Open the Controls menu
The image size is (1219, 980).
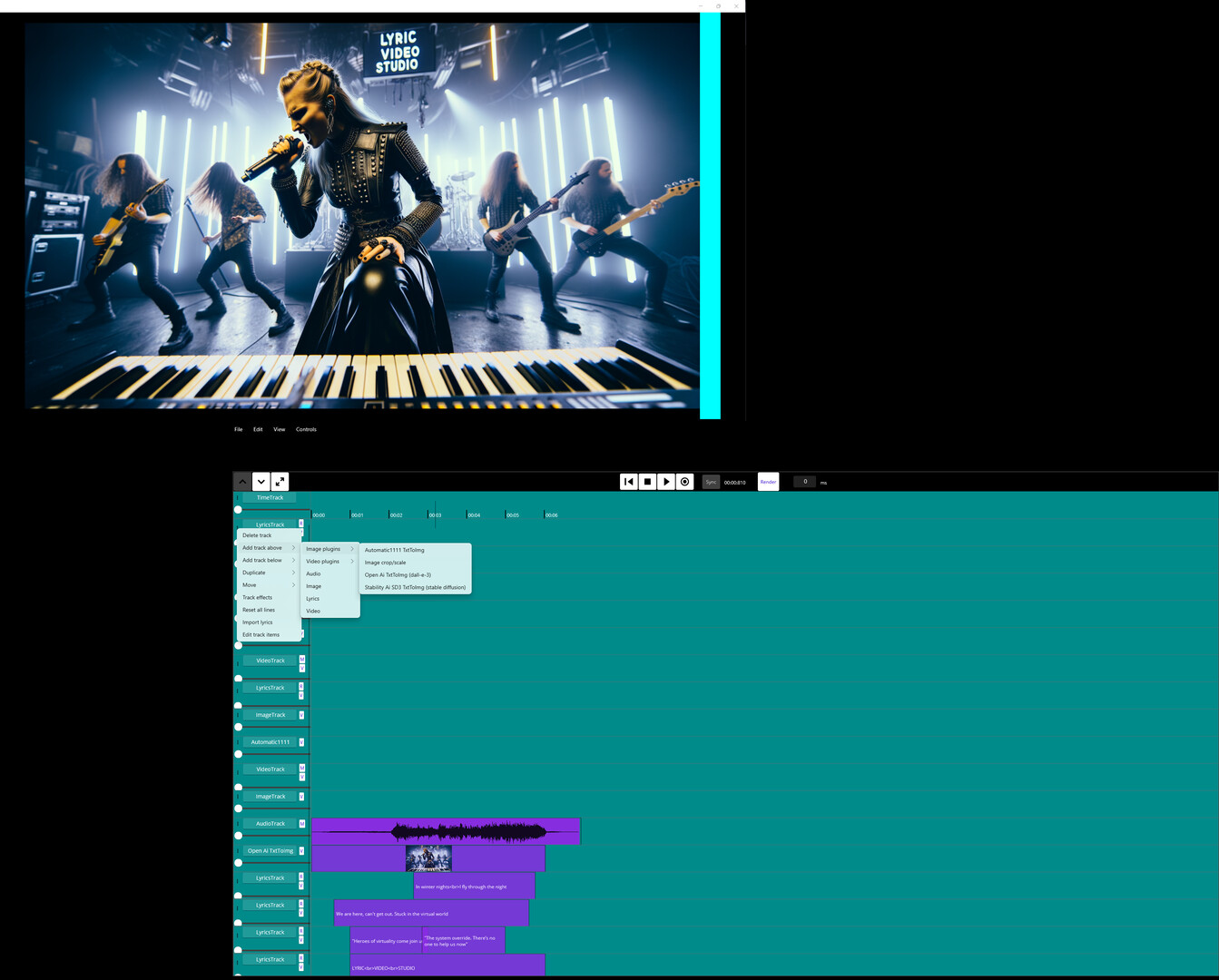306,429
